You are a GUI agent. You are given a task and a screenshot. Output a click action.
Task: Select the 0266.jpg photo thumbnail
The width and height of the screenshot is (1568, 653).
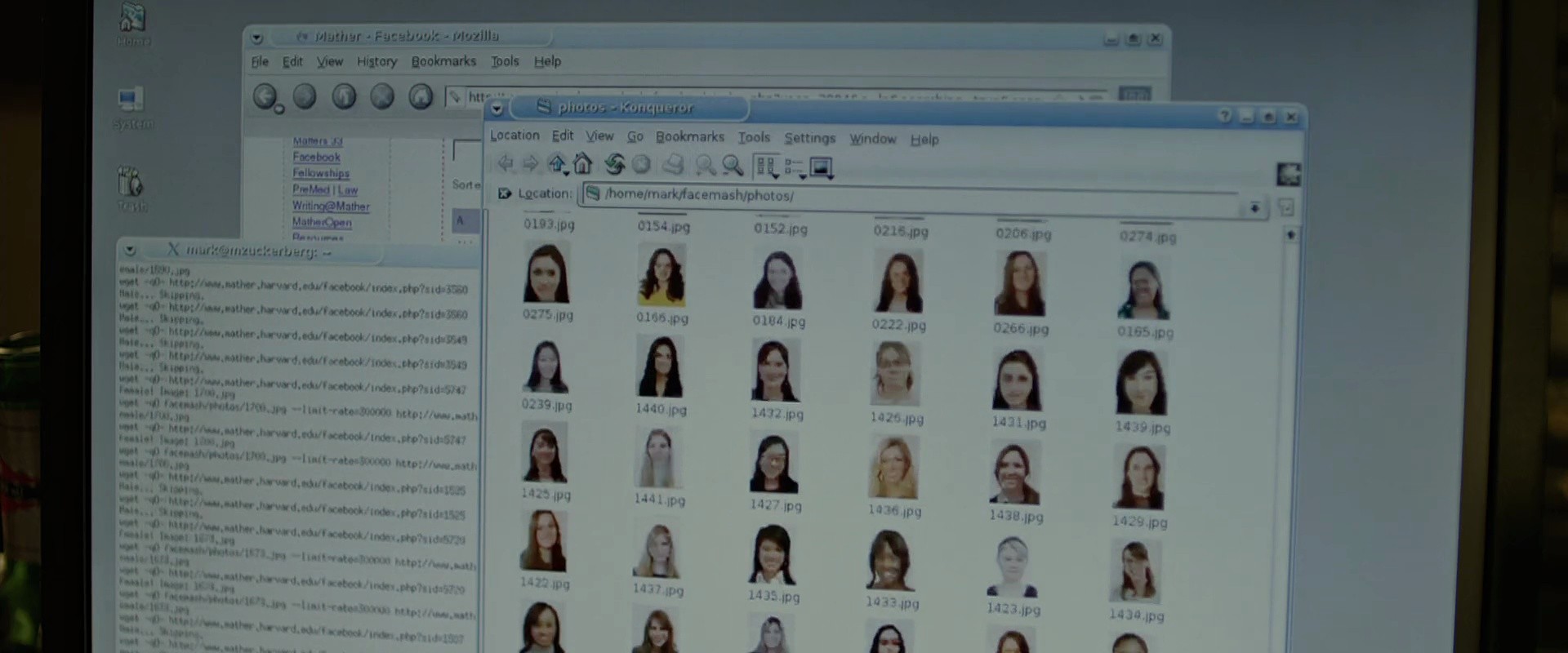point(1020,283)
